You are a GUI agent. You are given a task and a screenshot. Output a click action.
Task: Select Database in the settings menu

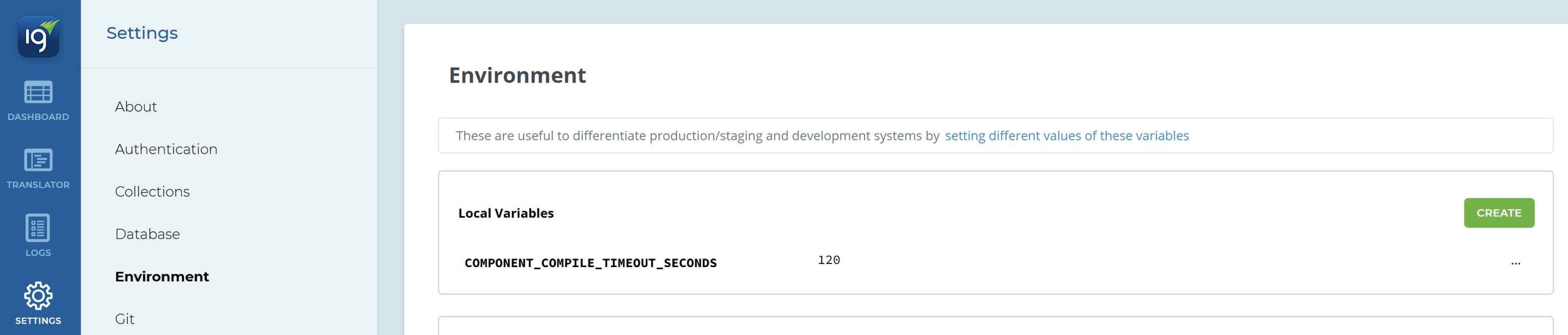pos(147,235)
